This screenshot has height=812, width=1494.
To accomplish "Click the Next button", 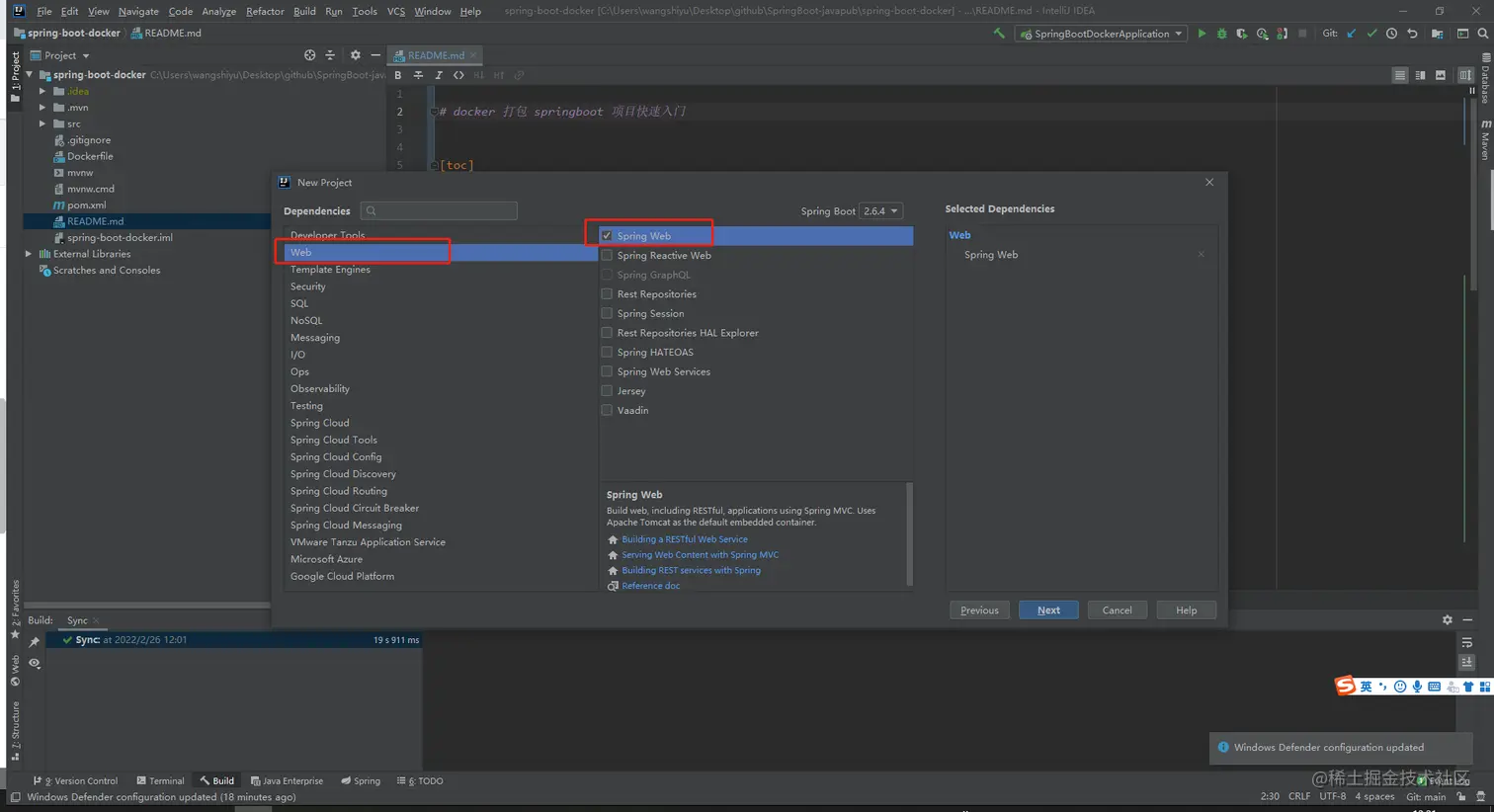I will [1048, 610].
